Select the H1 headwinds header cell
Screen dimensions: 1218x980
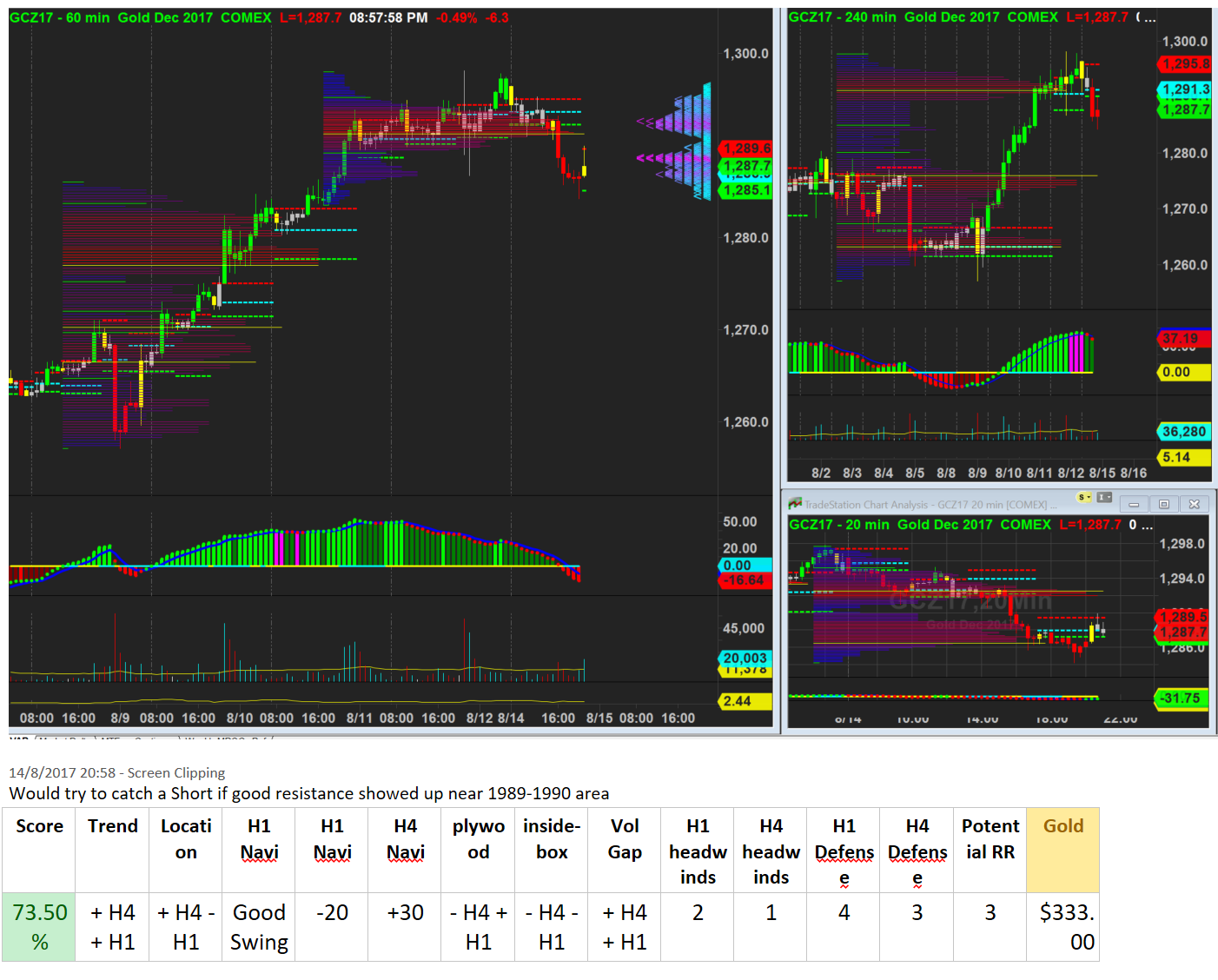click(x=697, y=851)
